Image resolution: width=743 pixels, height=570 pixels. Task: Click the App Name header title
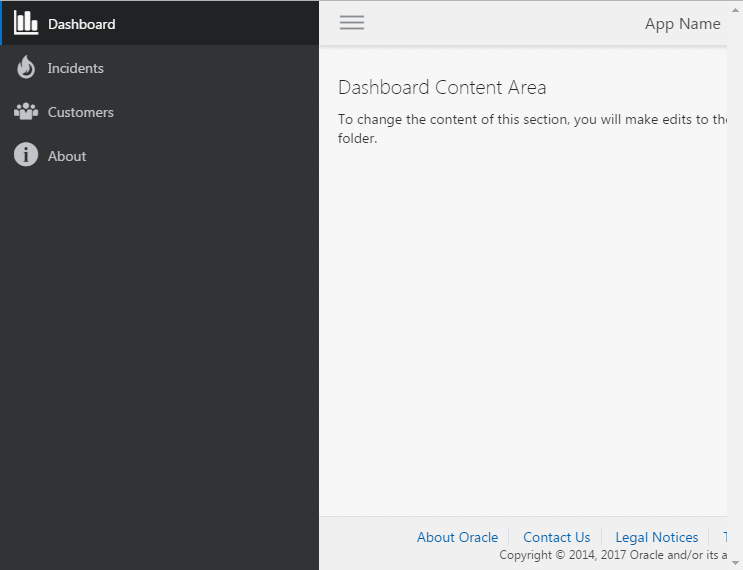682,24
